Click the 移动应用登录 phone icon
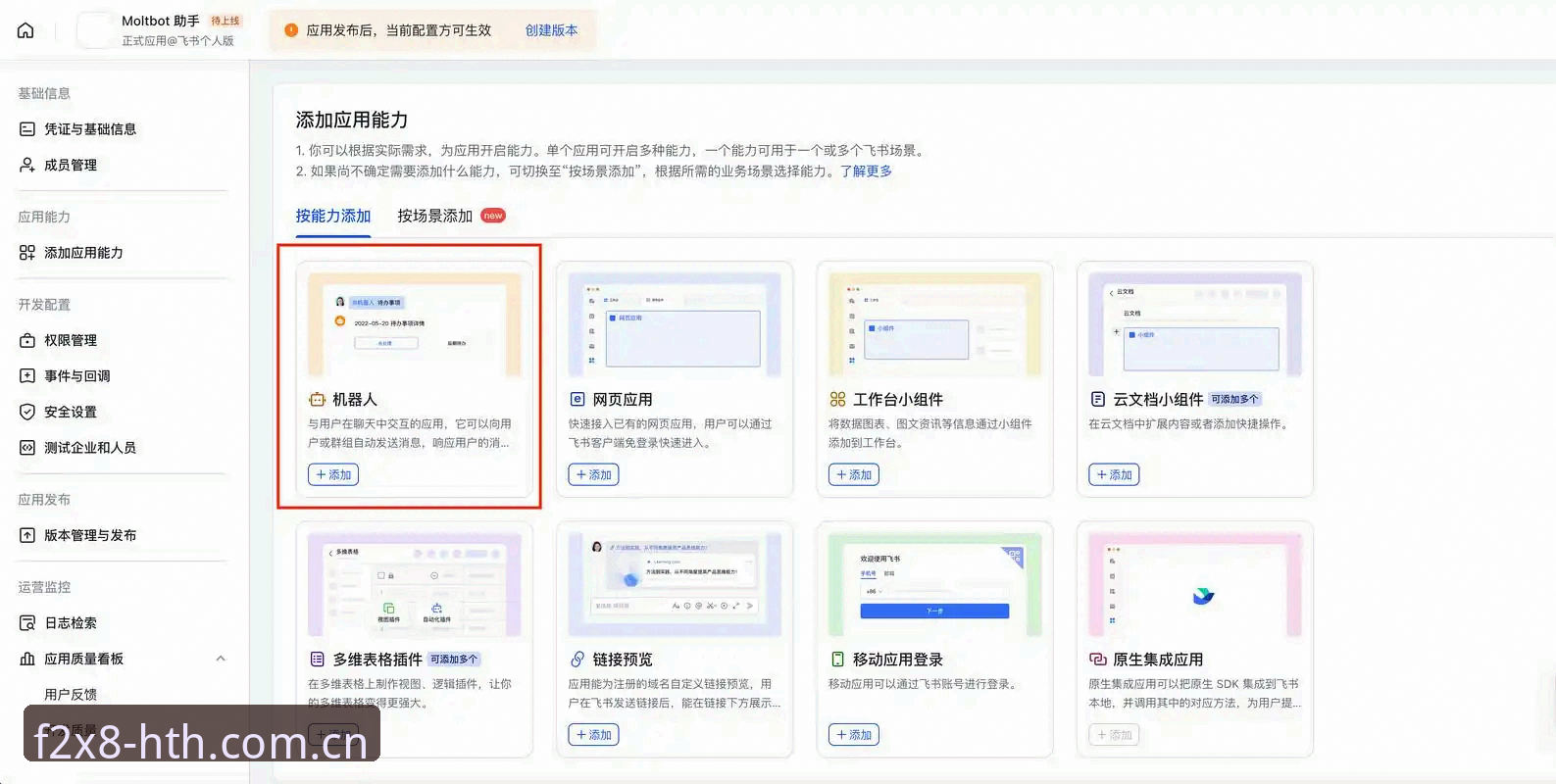Screen dimensions: 1556x784 [837, 660]
